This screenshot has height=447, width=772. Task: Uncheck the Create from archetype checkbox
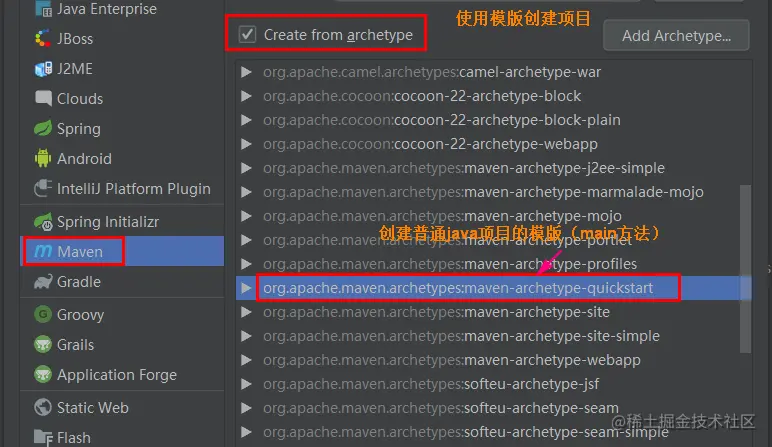247,34
